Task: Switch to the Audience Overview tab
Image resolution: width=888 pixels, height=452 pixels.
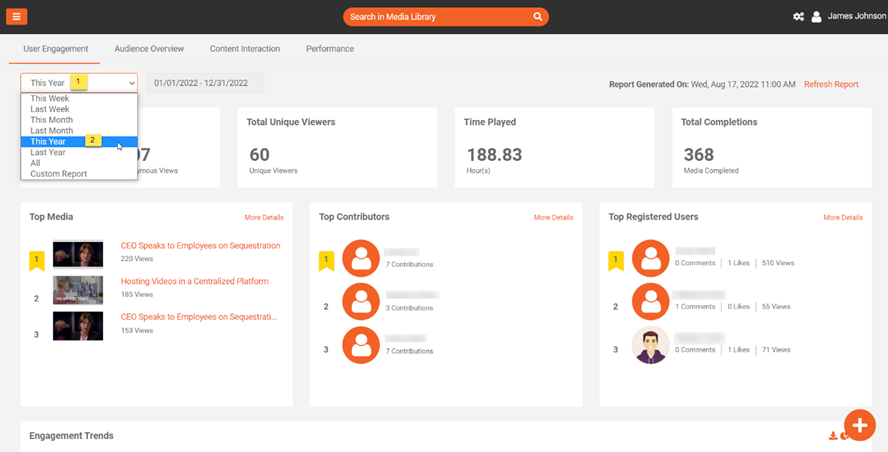Action: pyautogui.click(x=149, y=49)
